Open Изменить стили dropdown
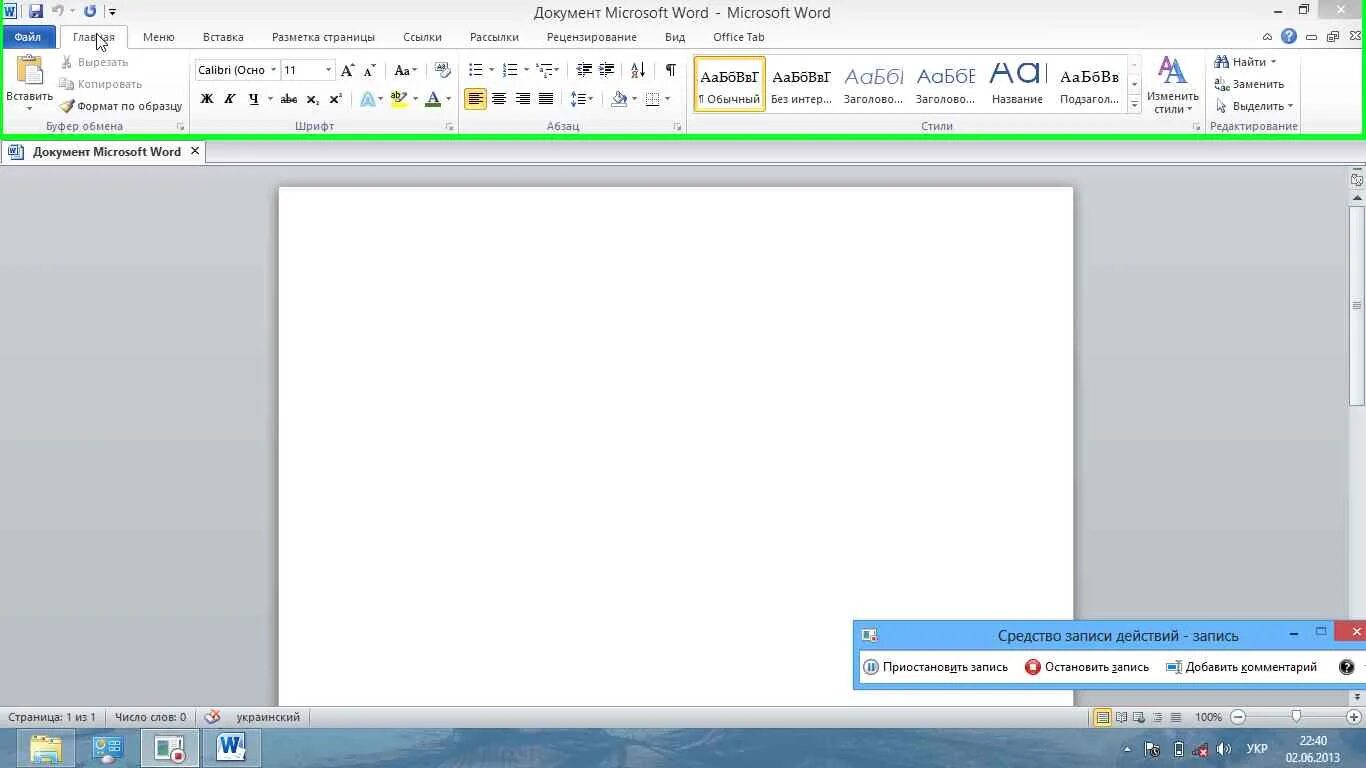The height and width of the screenshot is (768, 1366). click(x=1172, y=85)
